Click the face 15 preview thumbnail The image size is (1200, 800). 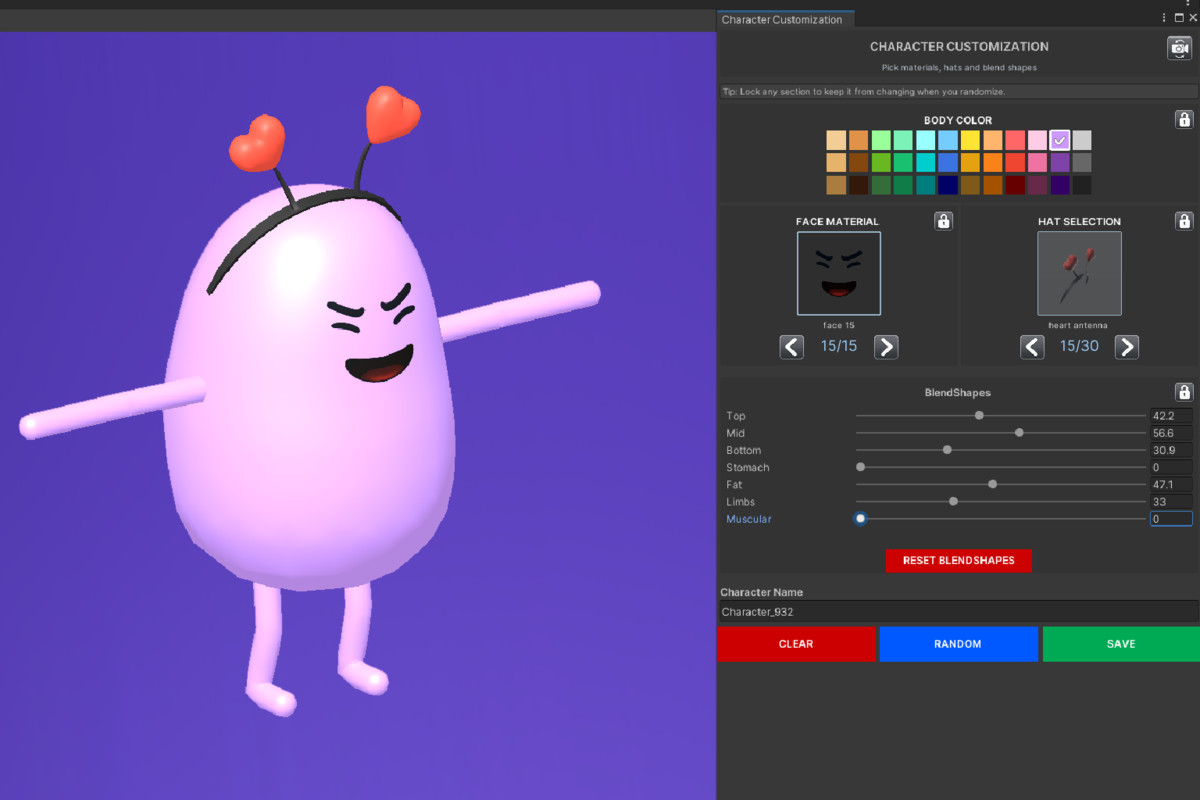[x=839, y=272]
